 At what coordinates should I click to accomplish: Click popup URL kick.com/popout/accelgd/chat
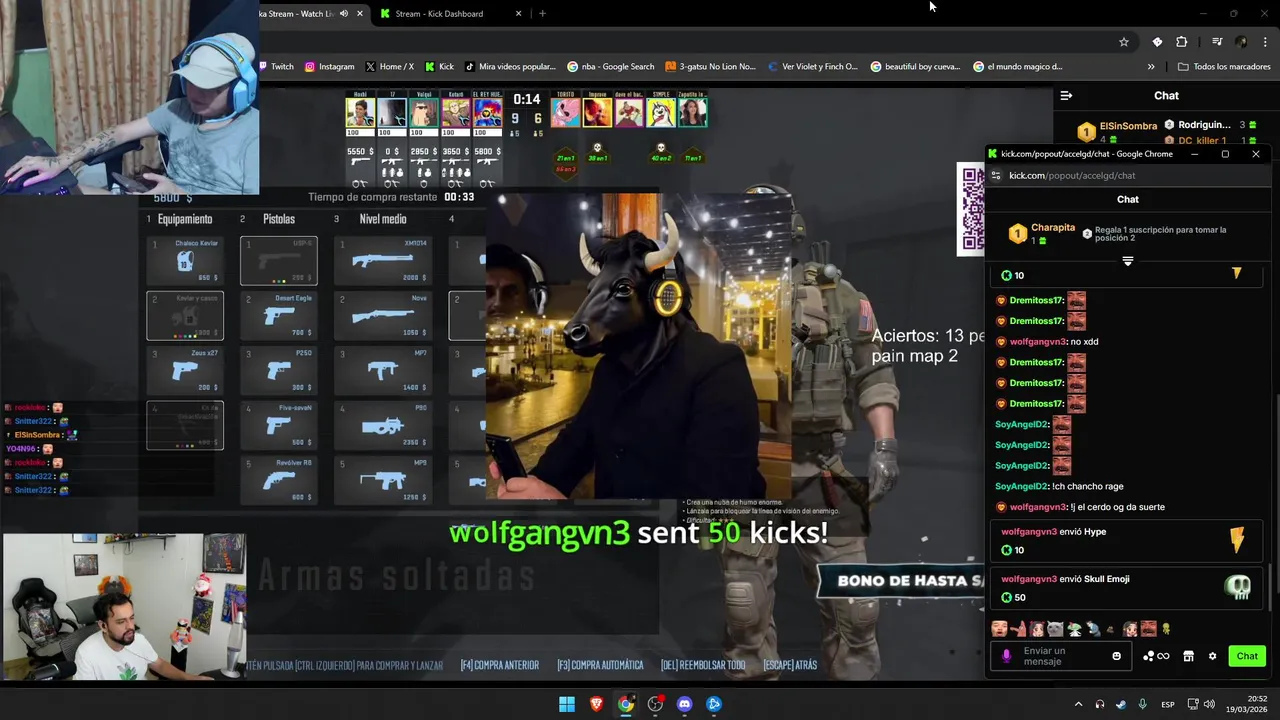(1072, 176)
